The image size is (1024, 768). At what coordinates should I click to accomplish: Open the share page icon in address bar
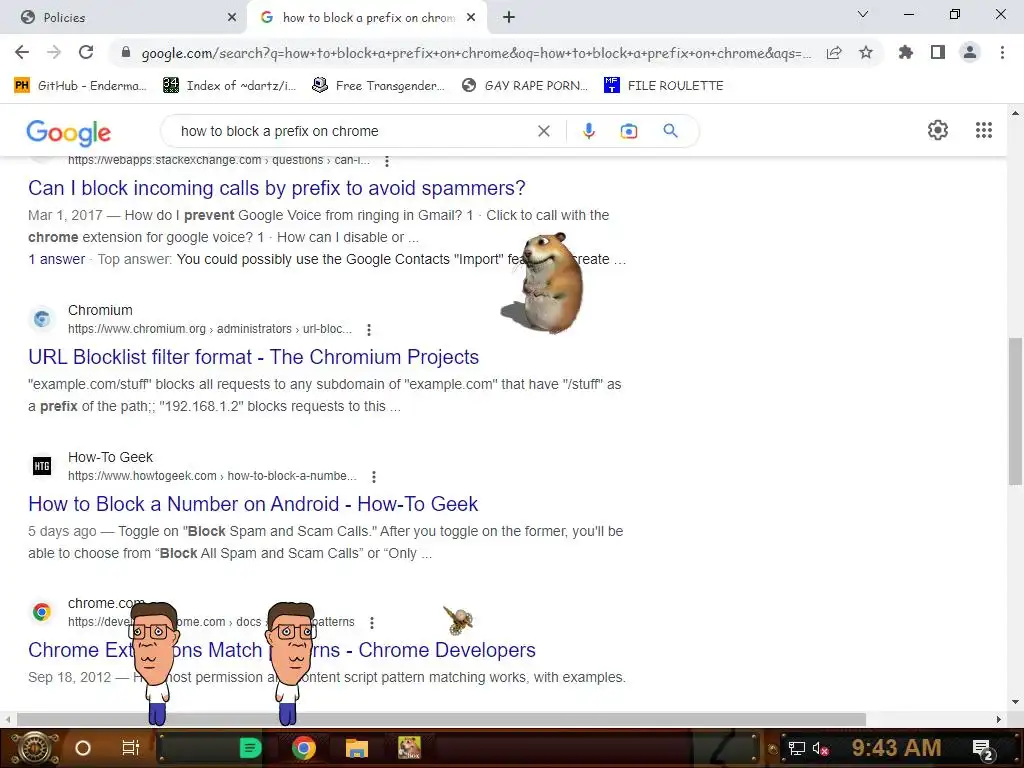tap(834, 53)
